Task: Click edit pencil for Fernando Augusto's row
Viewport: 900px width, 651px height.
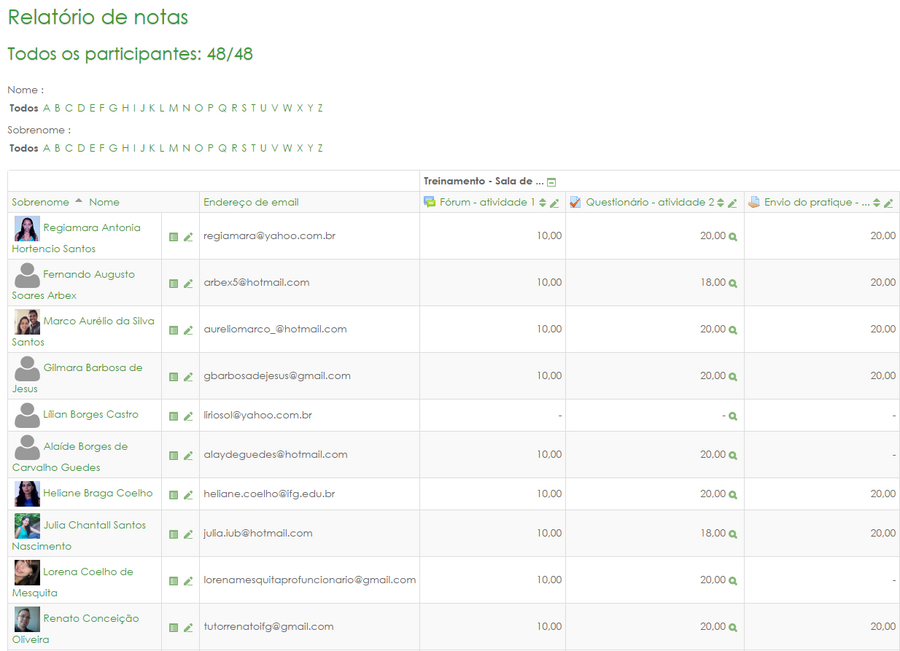Action: point(188,284)
